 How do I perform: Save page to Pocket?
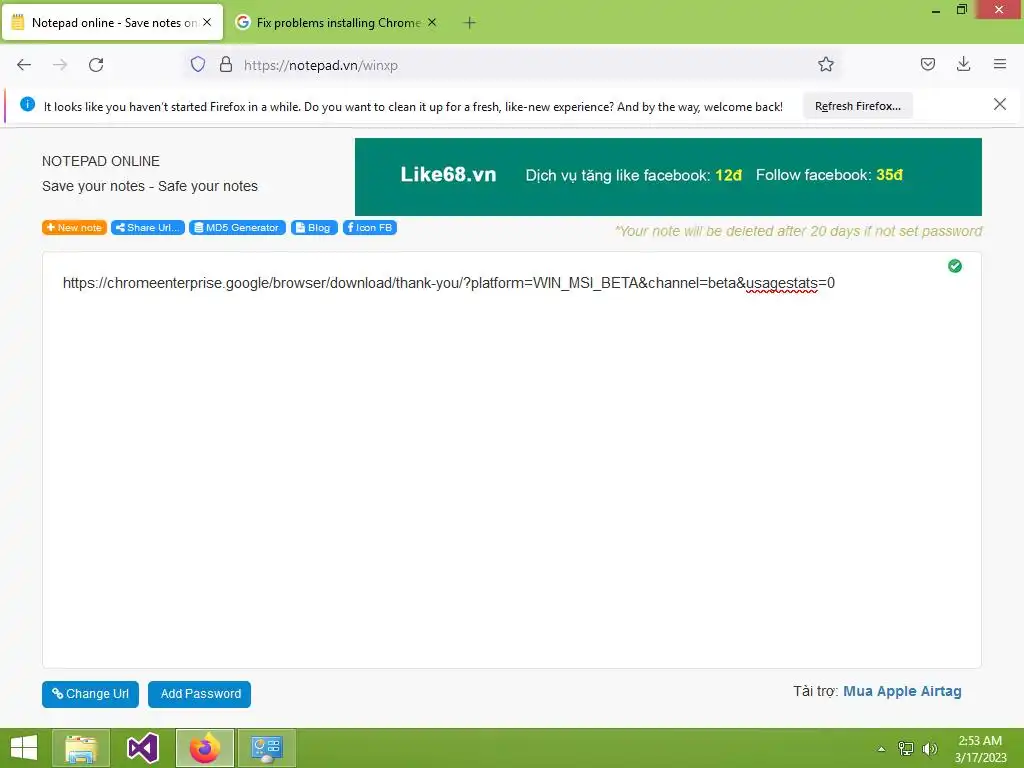coord(927,64)
